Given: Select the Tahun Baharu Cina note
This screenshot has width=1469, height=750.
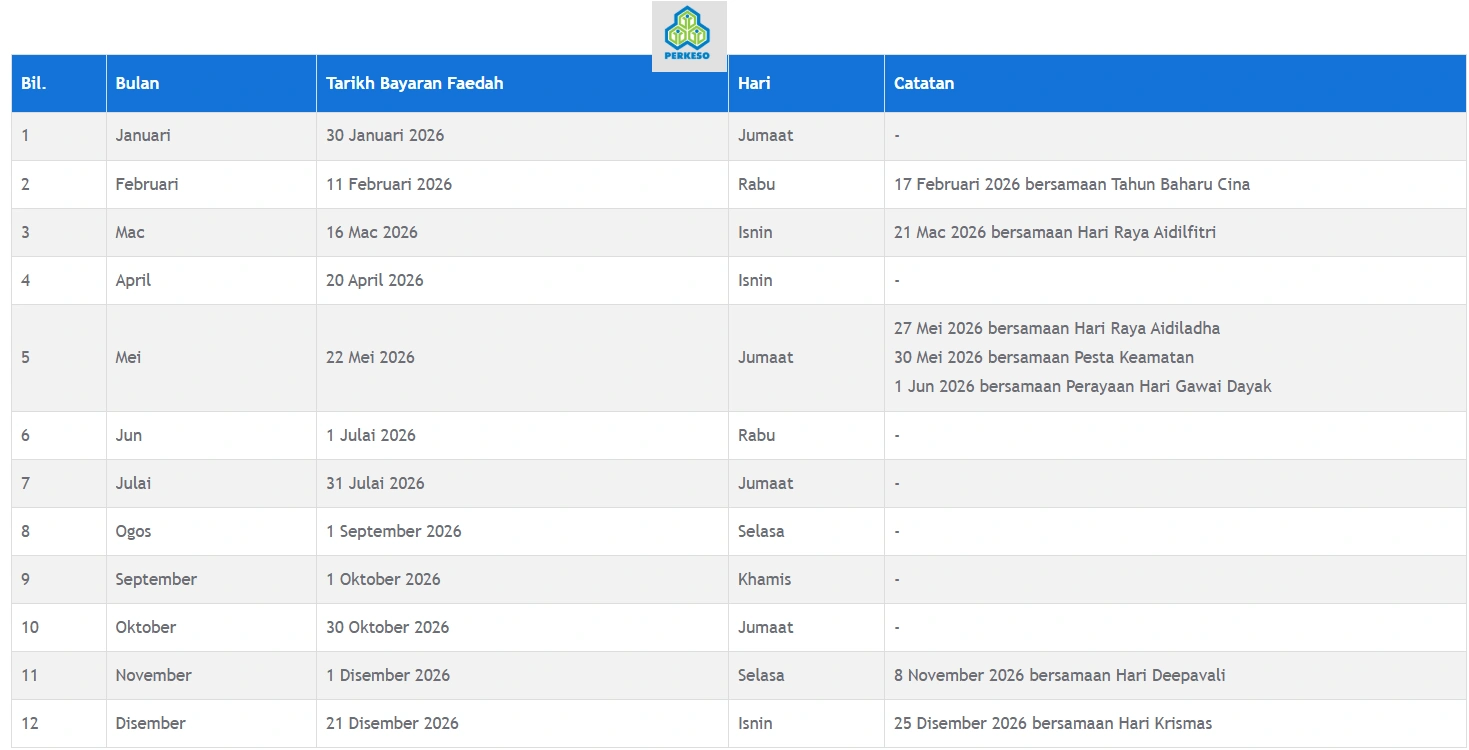Looking at the screenshot, I should click(1071, 184).
